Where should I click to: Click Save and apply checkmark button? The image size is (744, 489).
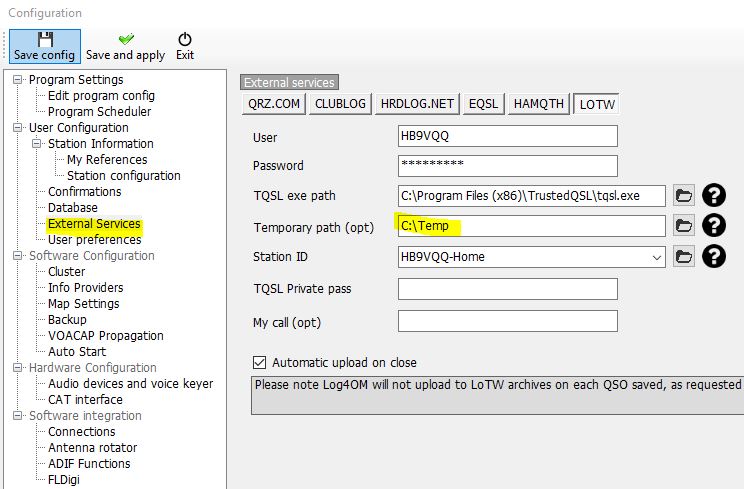coord(126,46)
